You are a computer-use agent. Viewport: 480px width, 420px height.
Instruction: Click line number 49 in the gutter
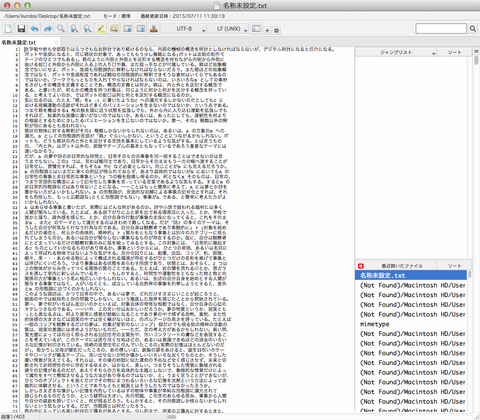point(15,294)
